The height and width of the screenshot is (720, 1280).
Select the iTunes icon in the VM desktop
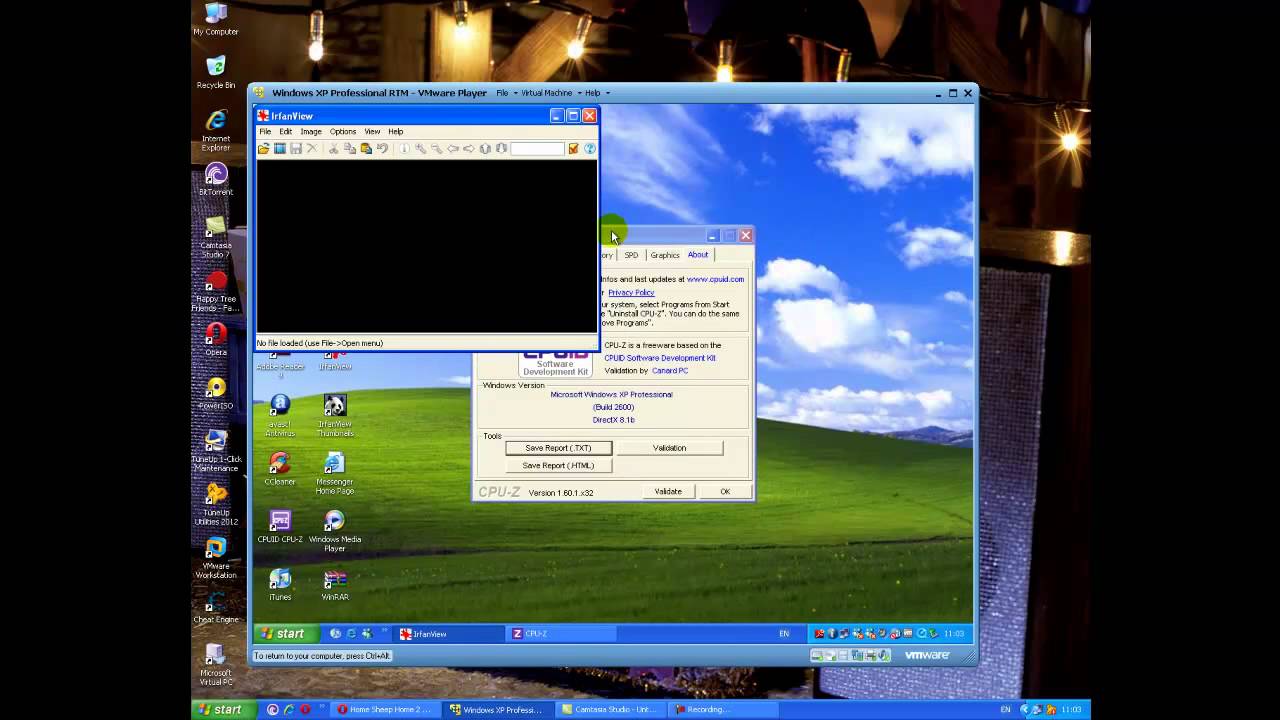click(x=280, y=585)
